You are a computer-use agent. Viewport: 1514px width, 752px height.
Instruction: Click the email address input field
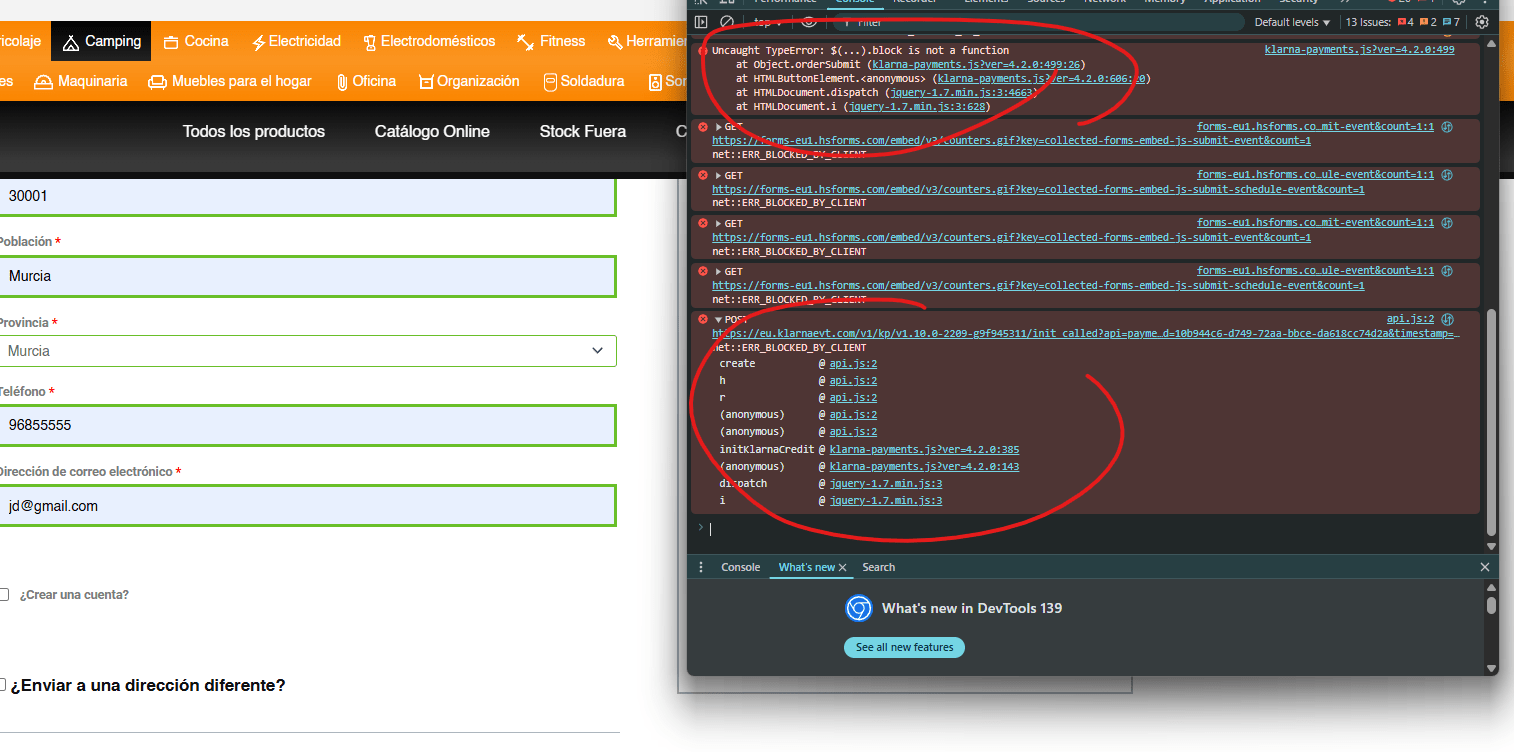[305, 506]
